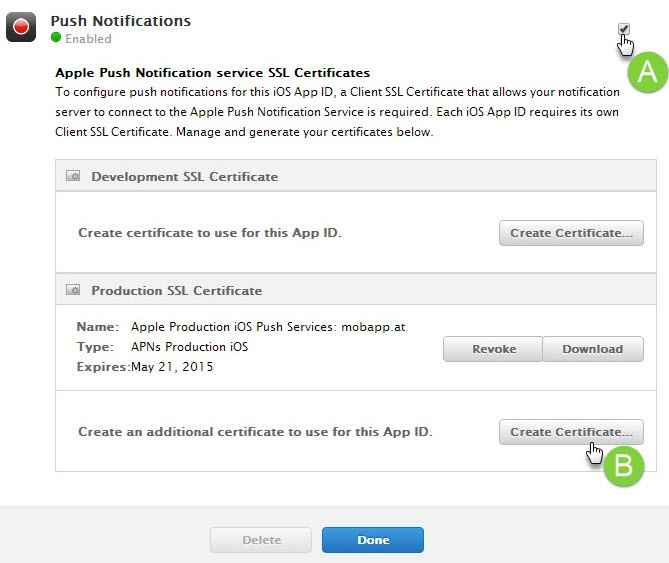
Task: Click the Development SSL Certificate header icon
Action: click(73, 176)
